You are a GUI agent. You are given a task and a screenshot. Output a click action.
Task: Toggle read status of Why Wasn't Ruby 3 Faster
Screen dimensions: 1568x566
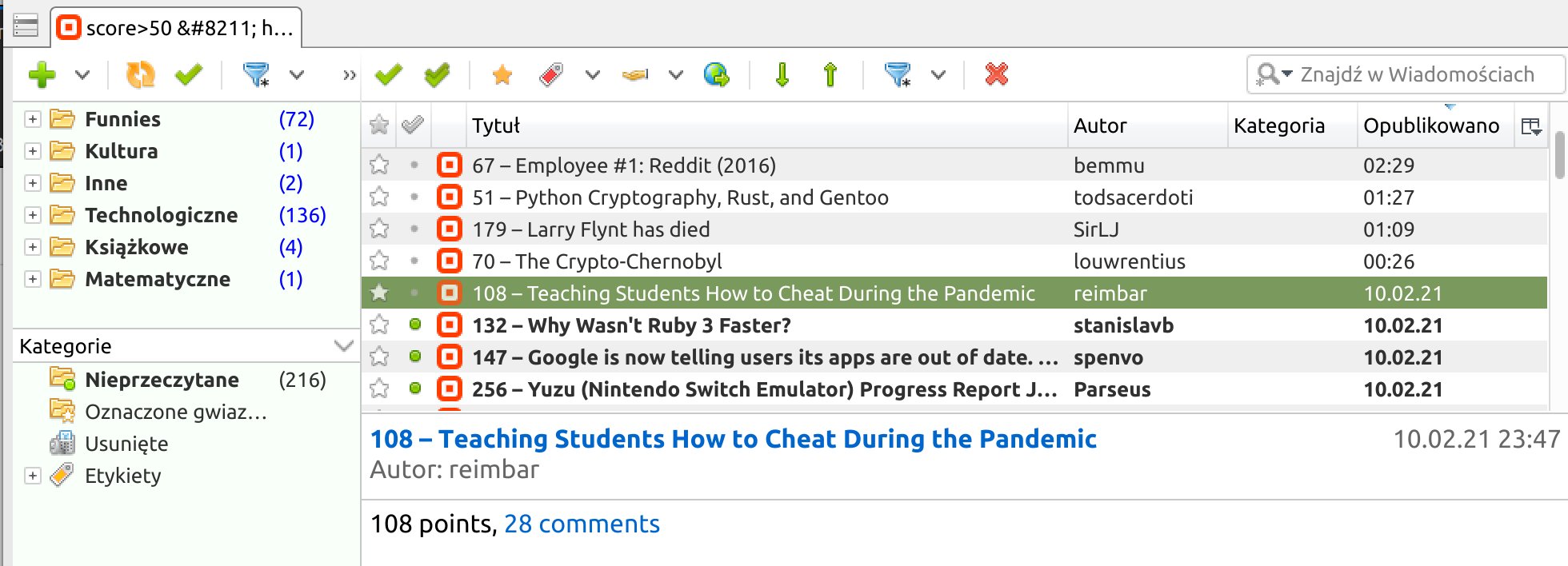(414, 325)
